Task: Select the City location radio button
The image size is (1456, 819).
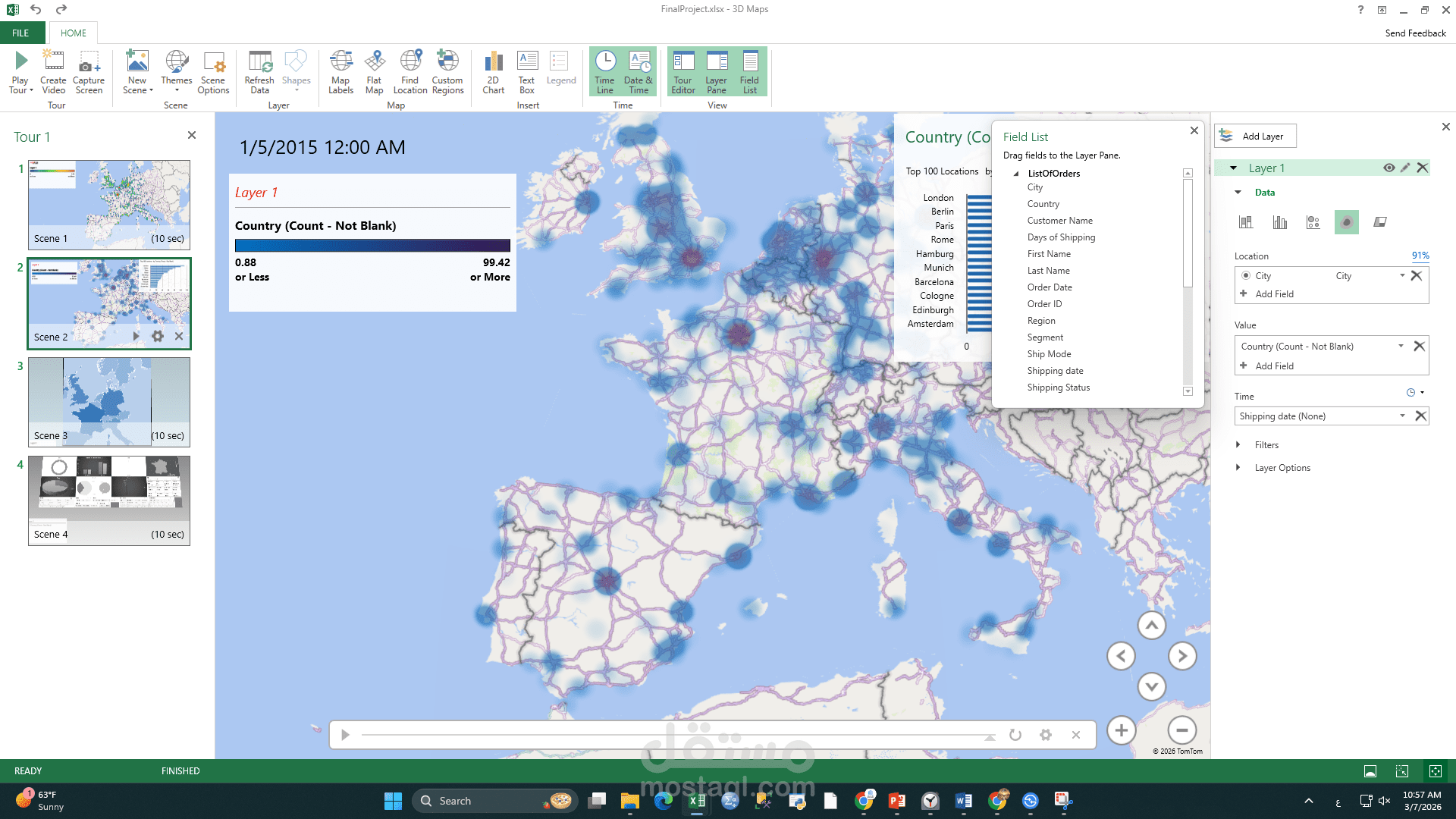Action: pos(1246,276)
